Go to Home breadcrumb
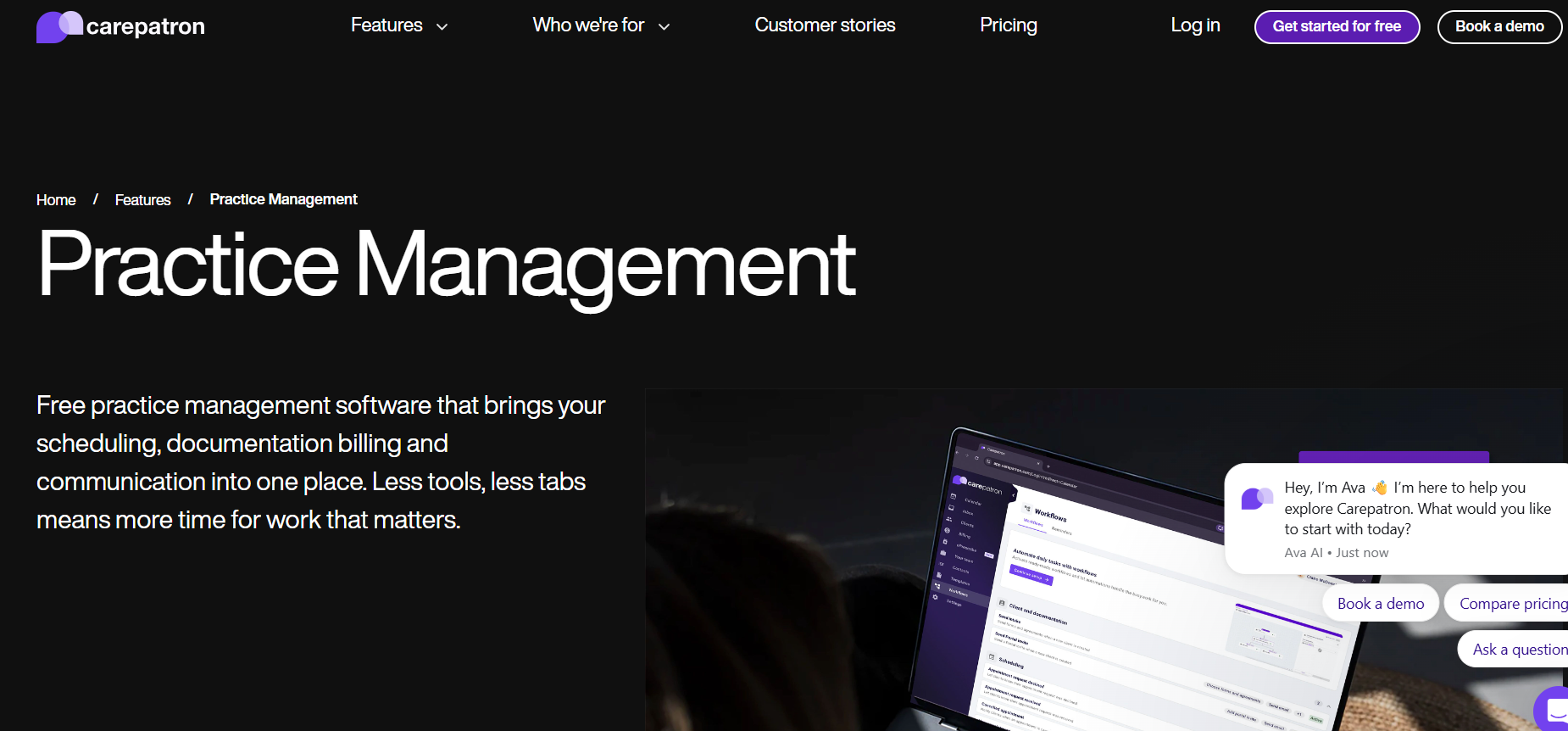 coord(56,200)
